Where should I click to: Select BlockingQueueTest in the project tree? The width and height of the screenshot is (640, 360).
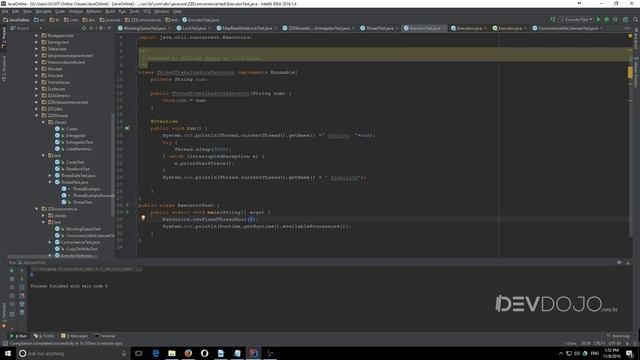pyautogui.click(x=83, y=229)
